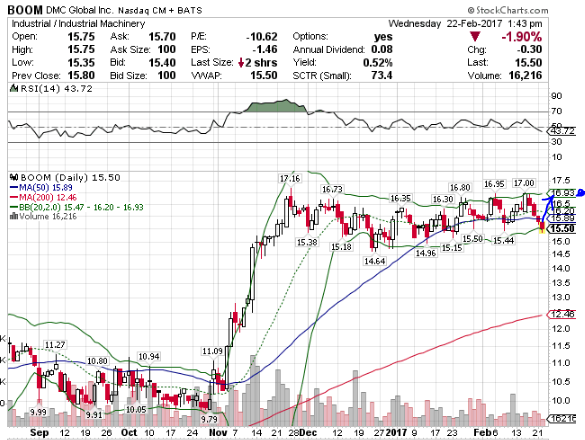Viewport: 585px width, 440px height.
Task: Click the Ask price 15.70
Action: 162,37
